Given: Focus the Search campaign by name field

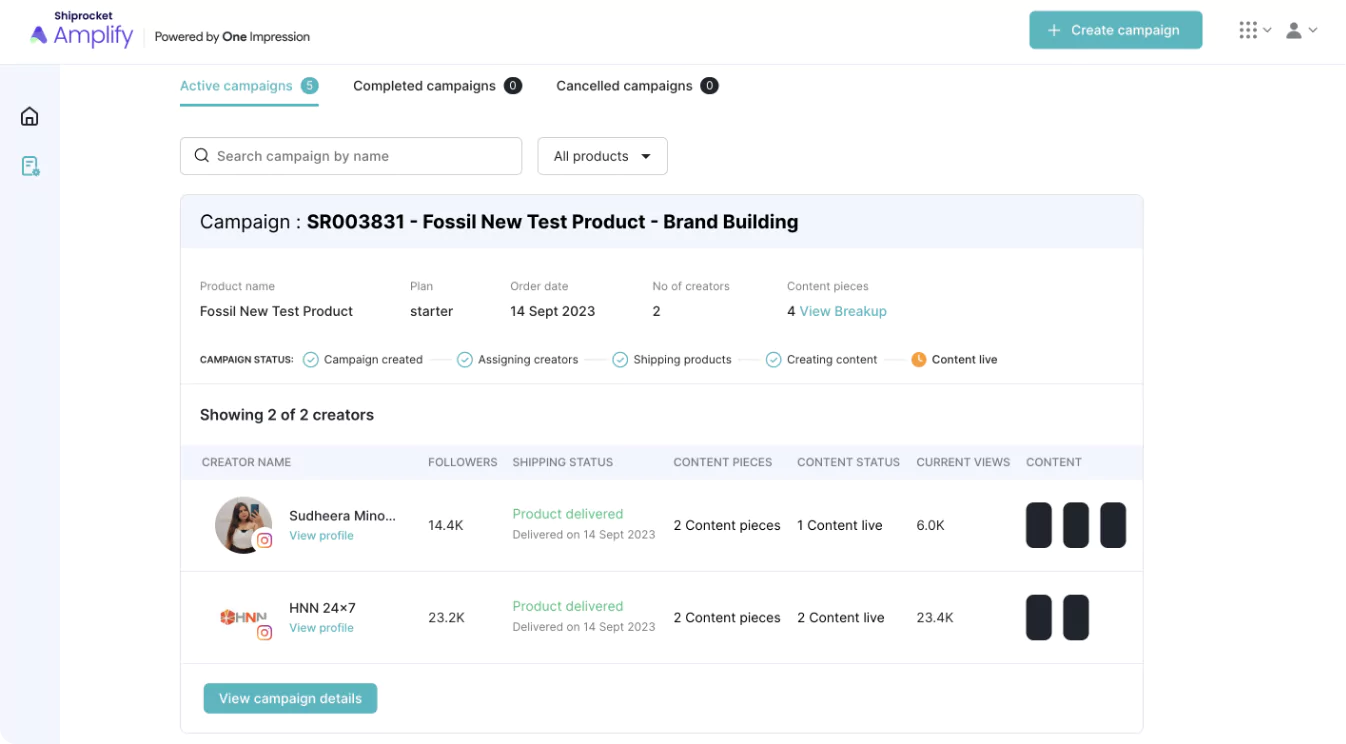Looking at the screenshot, I should [351, 156].
